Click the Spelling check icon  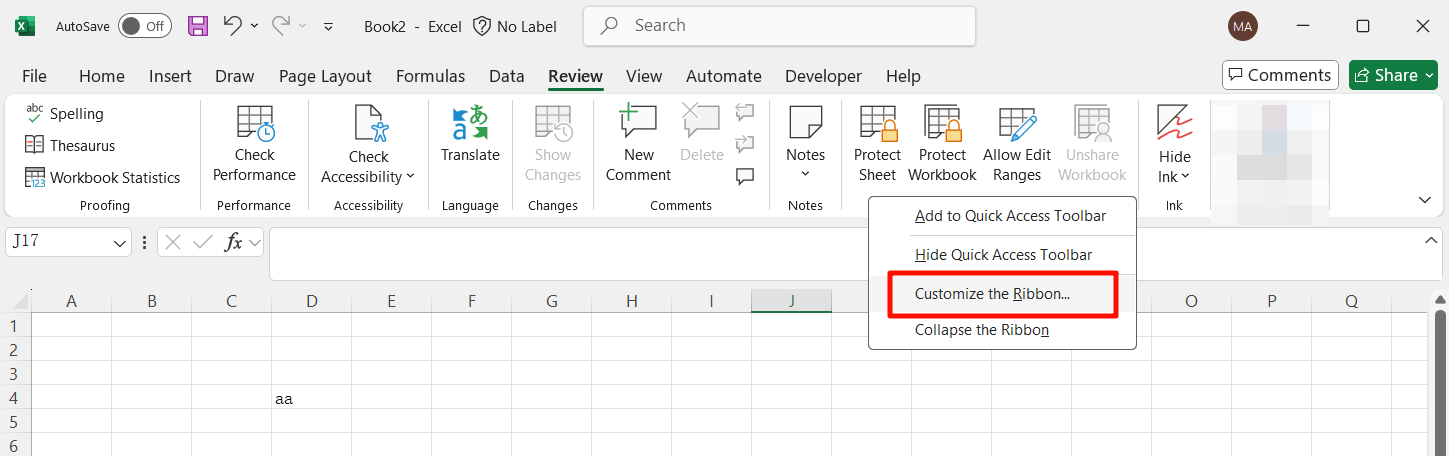[35, 113]
